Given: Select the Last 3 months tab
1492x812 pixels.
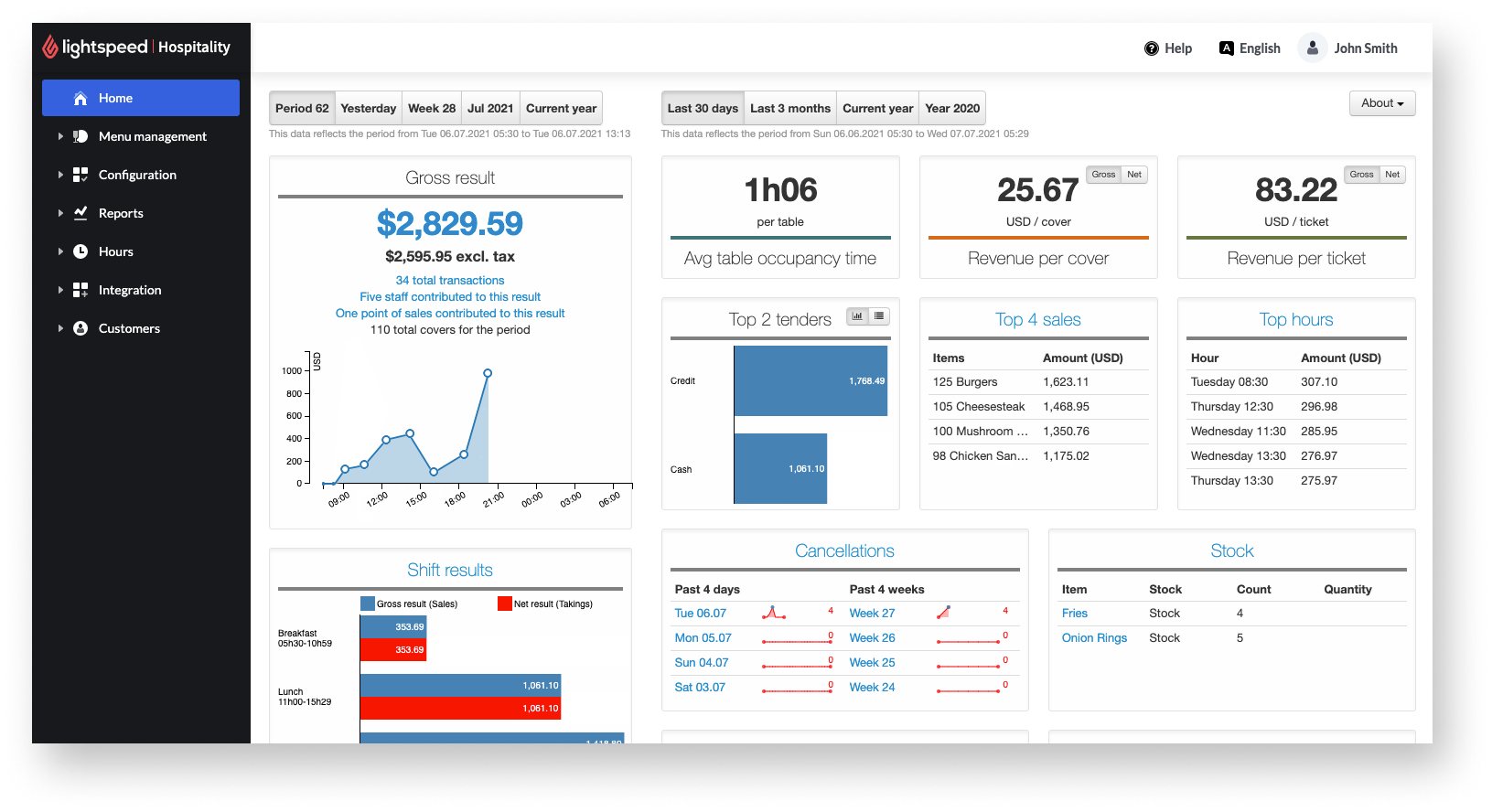Looking at the screenshot, I should [x=790, y=108].
